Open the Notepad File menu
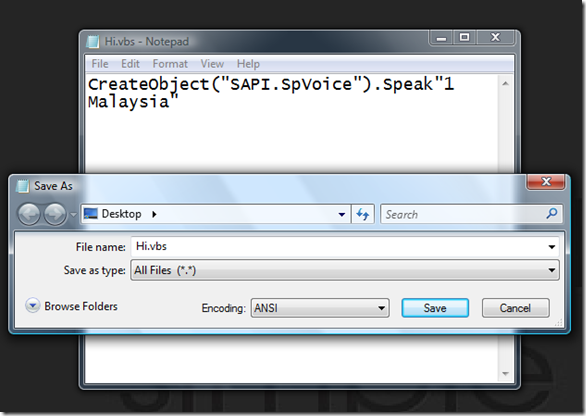 100,64
